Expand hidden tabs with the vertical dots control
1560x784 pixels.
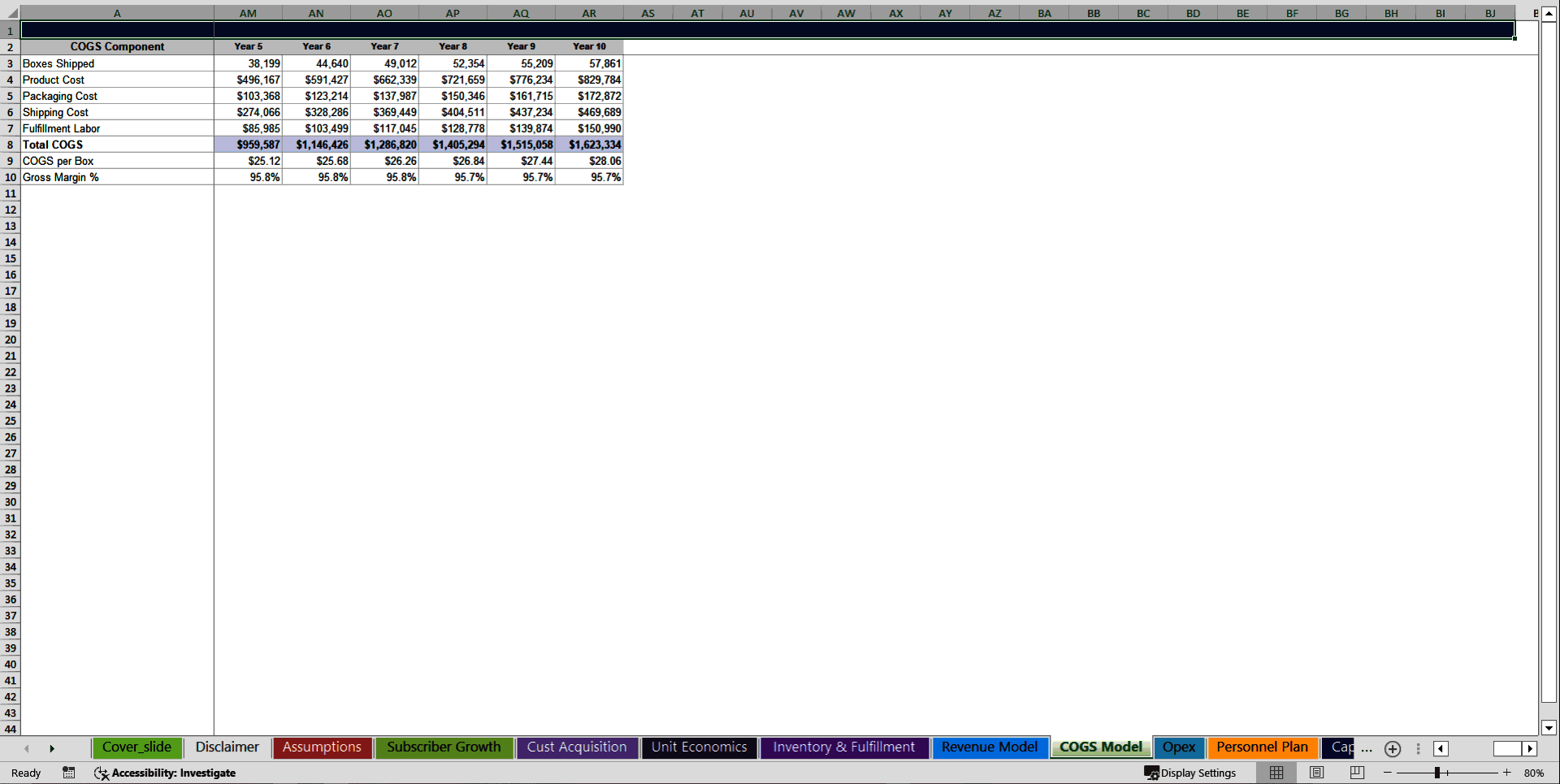click(1419, 748)
